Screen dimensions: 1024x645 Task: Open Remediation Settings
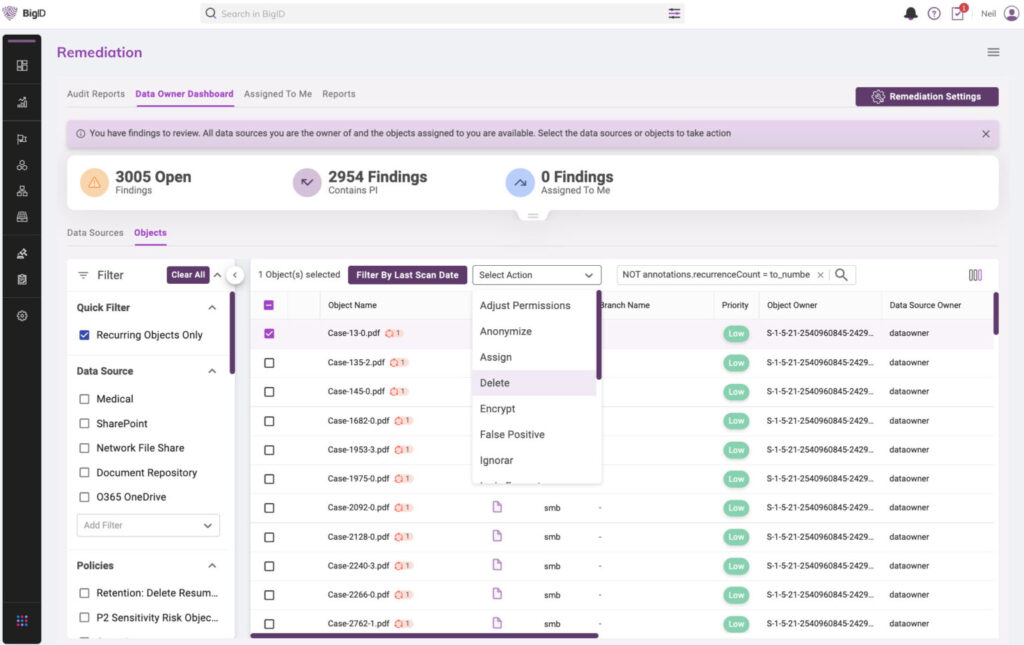pyautogui.click(x=927, y=97)
